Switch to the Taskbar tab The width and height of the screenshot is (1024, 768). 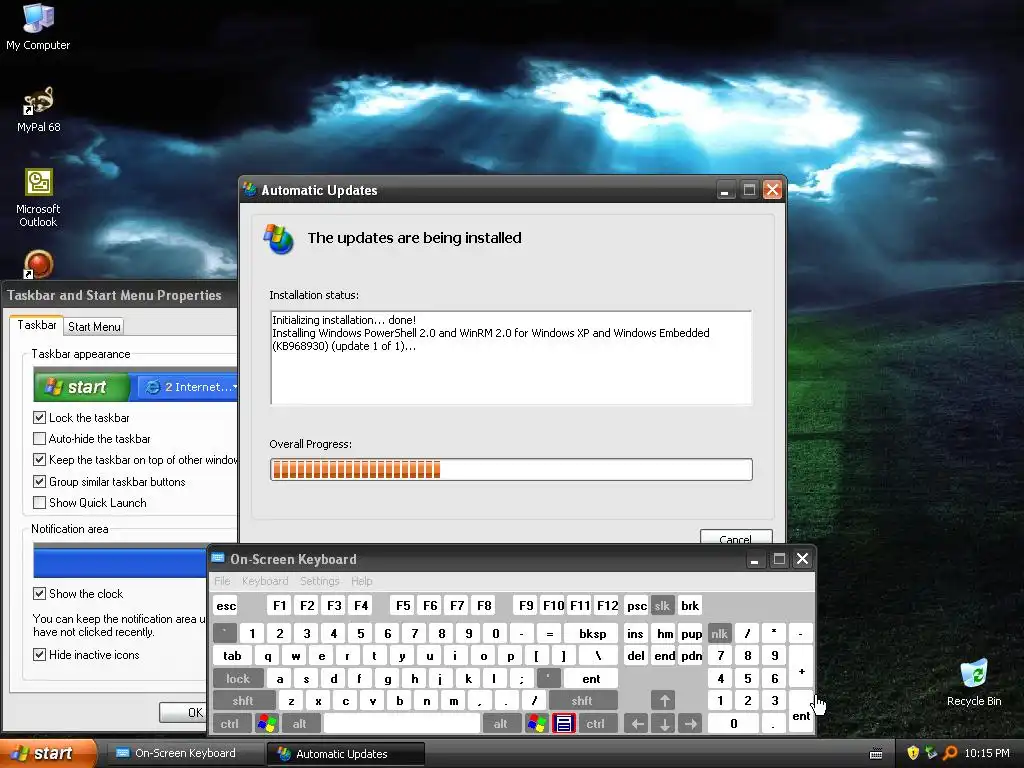(37, 325)
